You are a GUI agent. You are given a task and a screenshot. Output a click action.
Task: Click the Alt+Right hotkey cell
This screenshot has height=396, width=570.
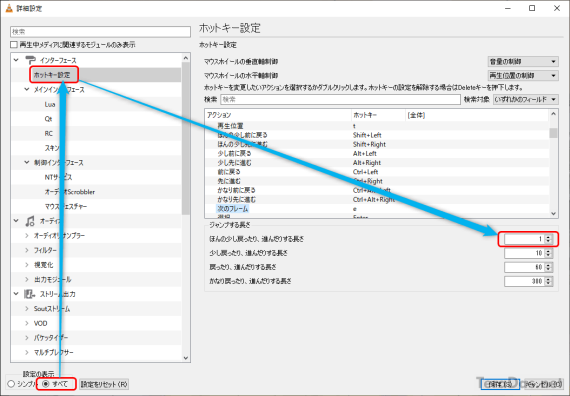[367, 163]
